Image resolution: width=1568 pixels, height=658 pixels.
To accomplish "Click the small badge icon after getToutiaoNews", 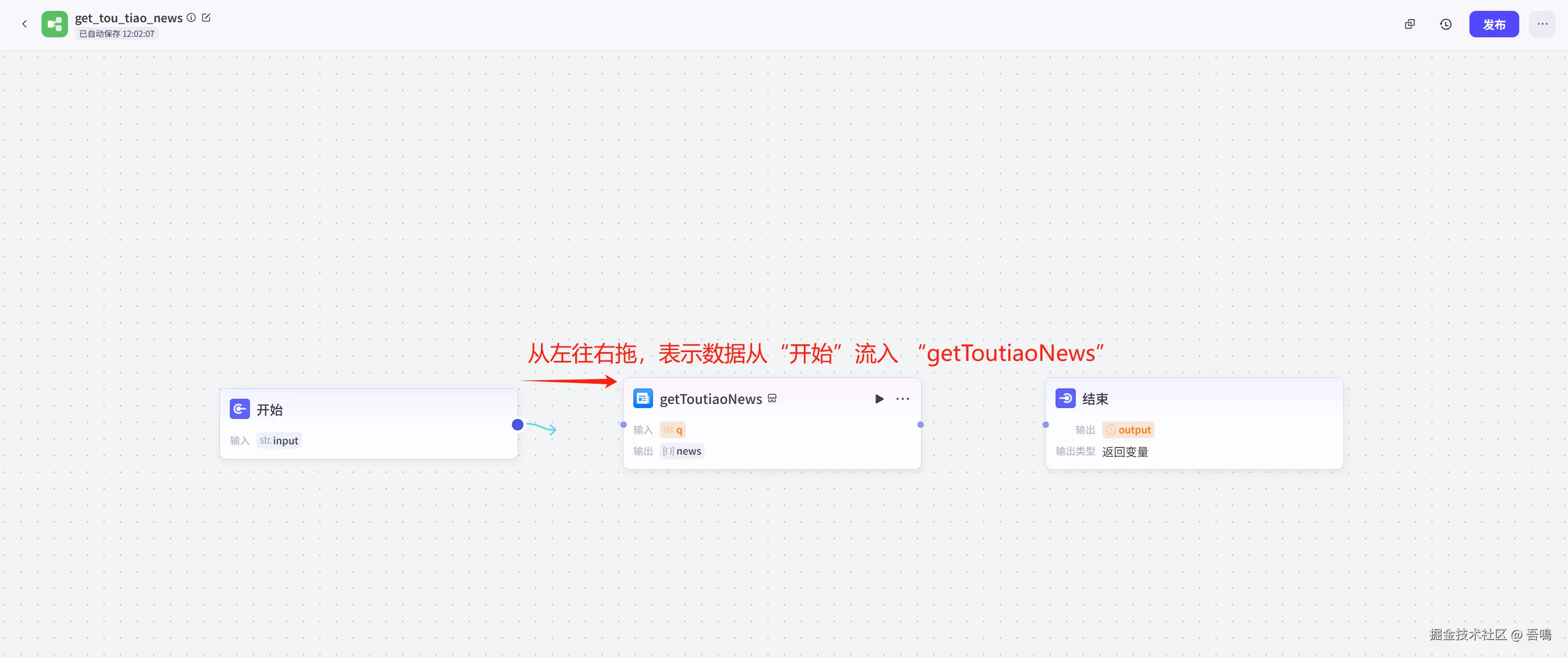I will 772,398.
